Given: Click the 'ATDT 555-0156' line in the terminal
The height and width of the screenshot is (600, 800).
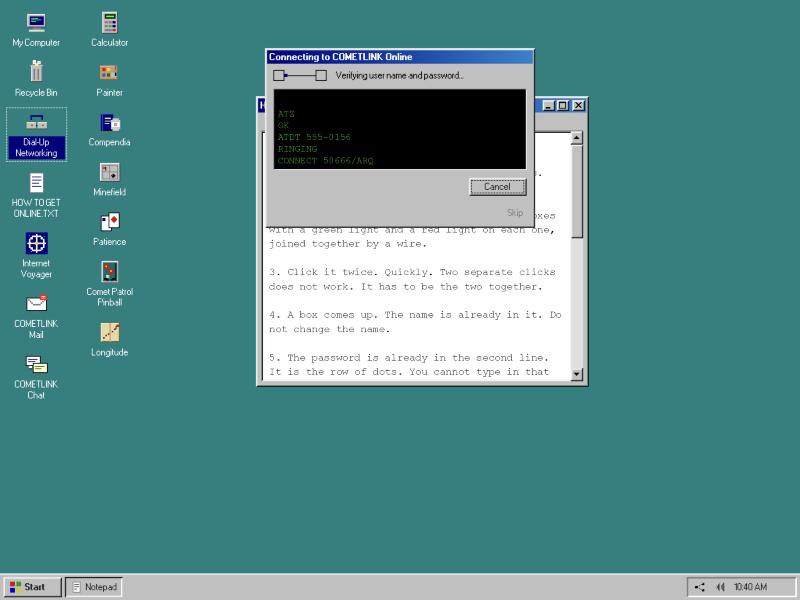Looking at the screenshot, I should (x=314, y=137).
